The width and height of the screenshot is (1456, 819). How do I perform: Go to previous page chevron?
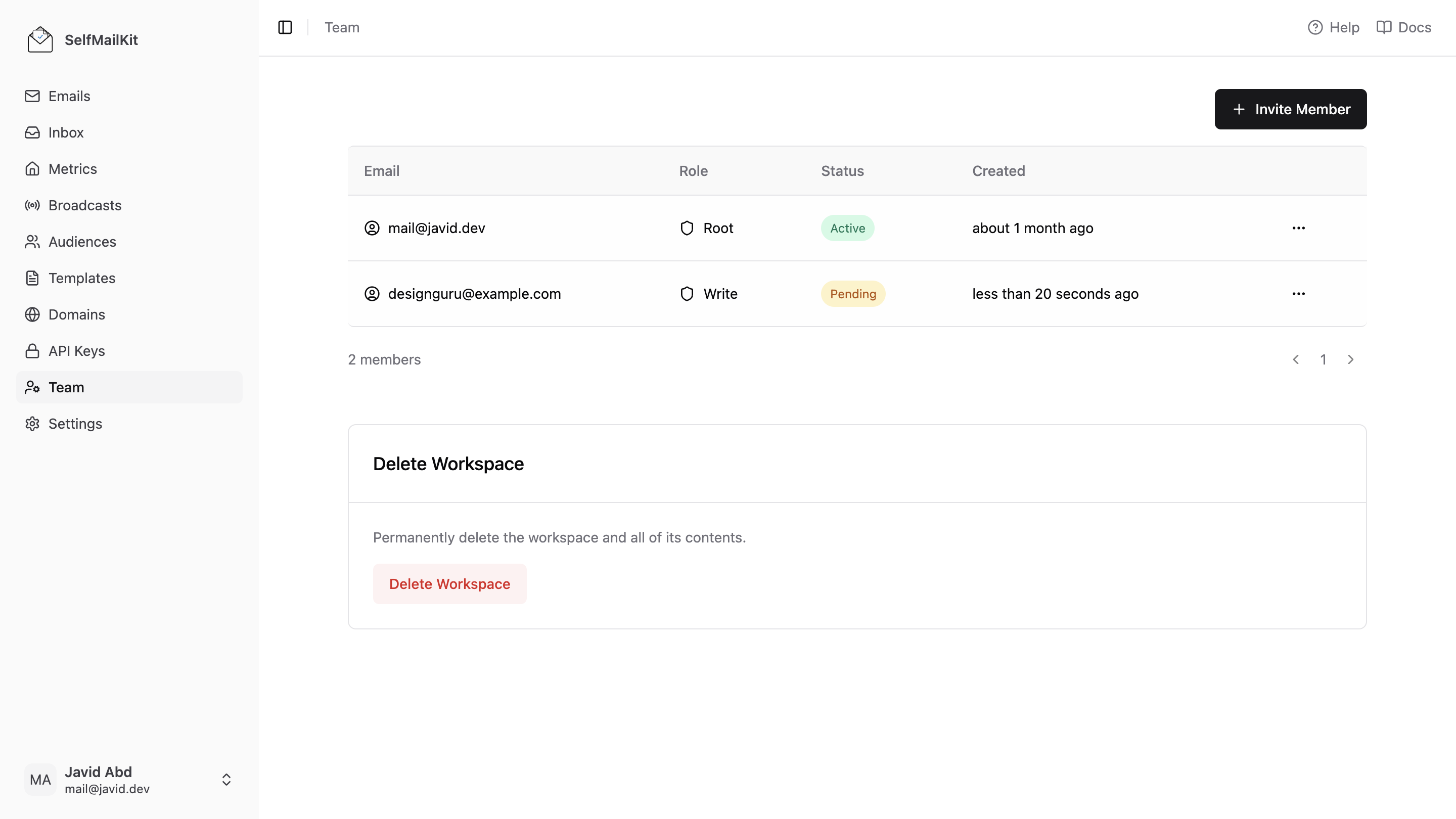(x=1296, y=359)
